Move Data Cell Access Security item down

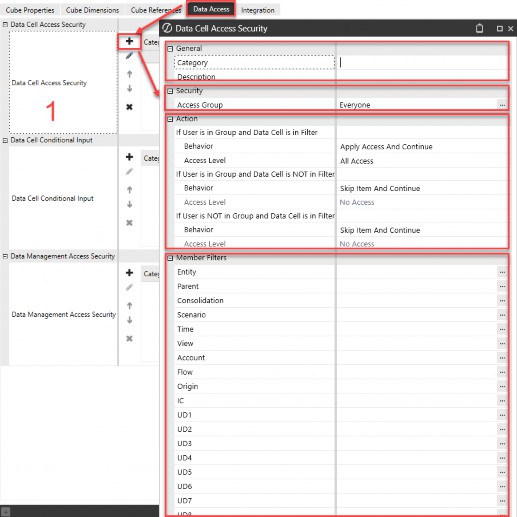pos(130,88)
